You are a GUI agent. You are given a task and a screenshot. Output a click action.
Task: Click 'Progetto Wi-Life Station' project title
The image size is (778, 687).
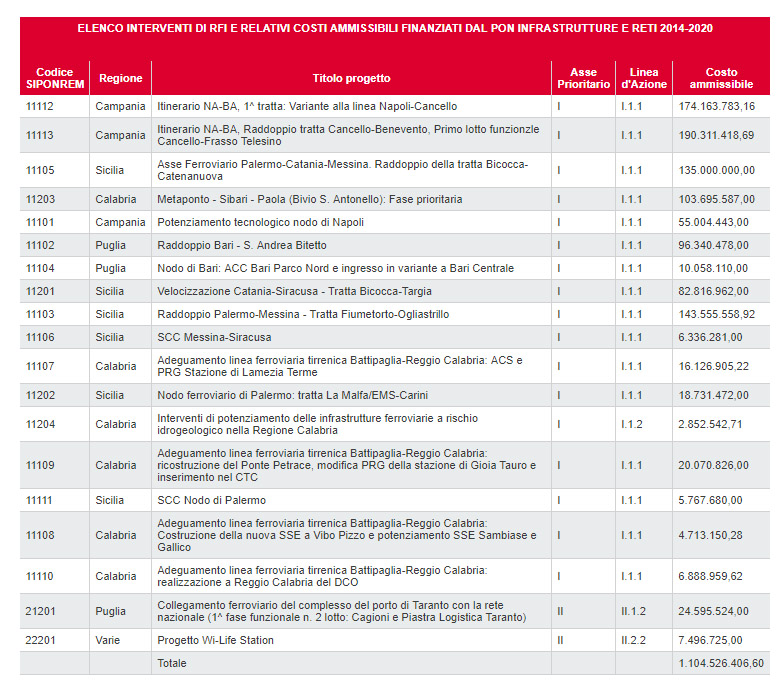[x=215, y=640]
